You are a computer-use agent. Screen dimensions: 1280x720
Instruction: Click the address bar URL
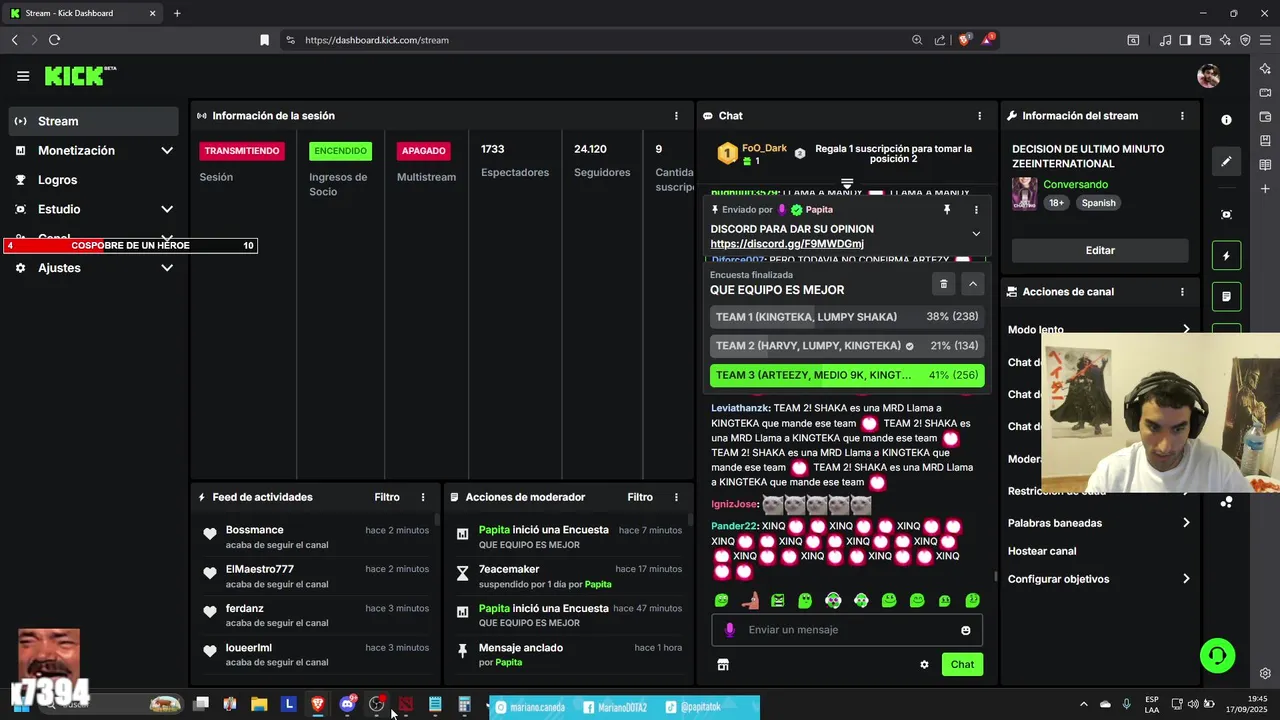coord(377,40)
